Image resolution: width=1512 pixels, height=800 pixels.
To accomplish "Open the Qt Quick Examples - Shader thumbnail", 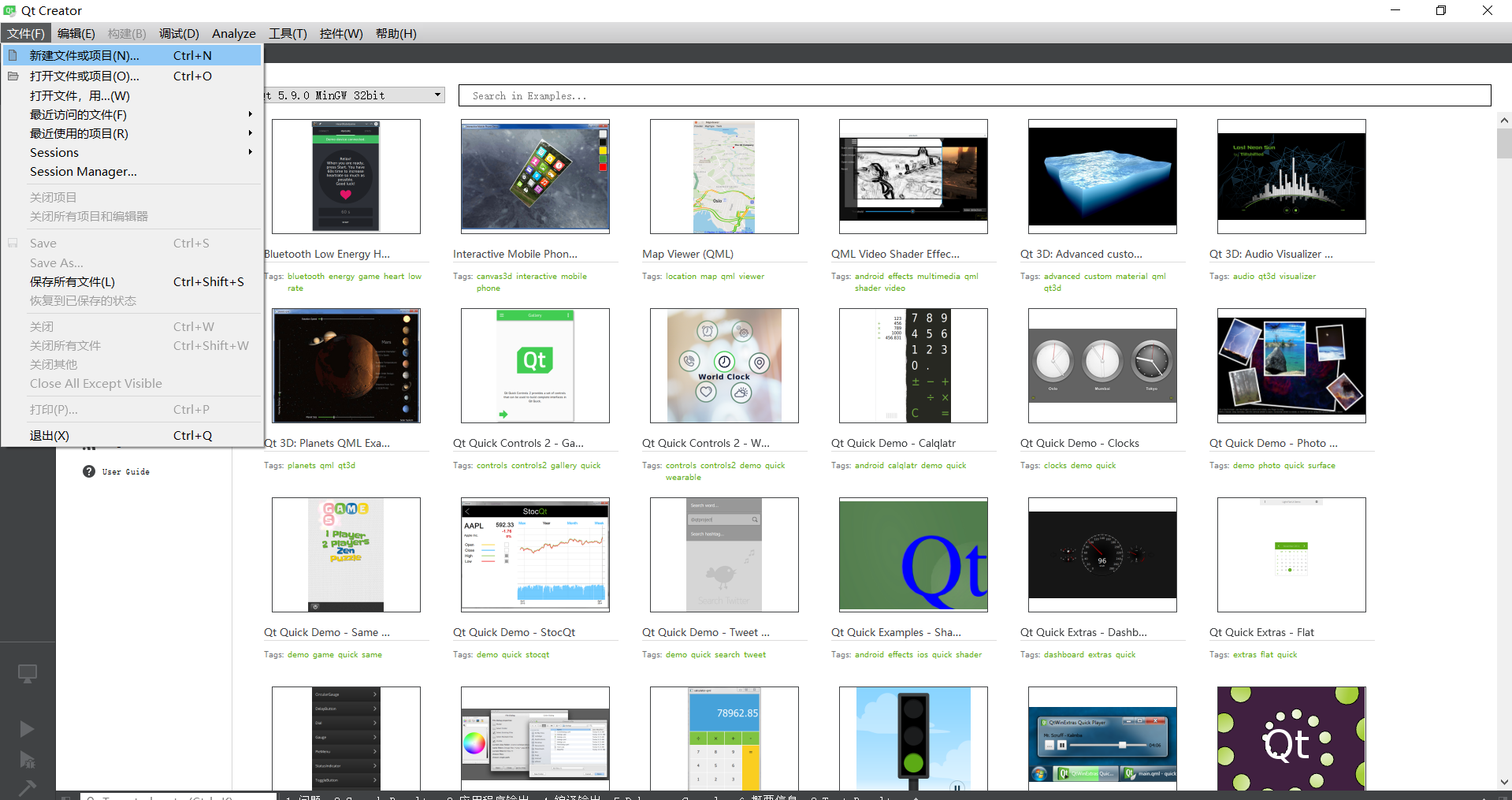I will pos(913,555).
